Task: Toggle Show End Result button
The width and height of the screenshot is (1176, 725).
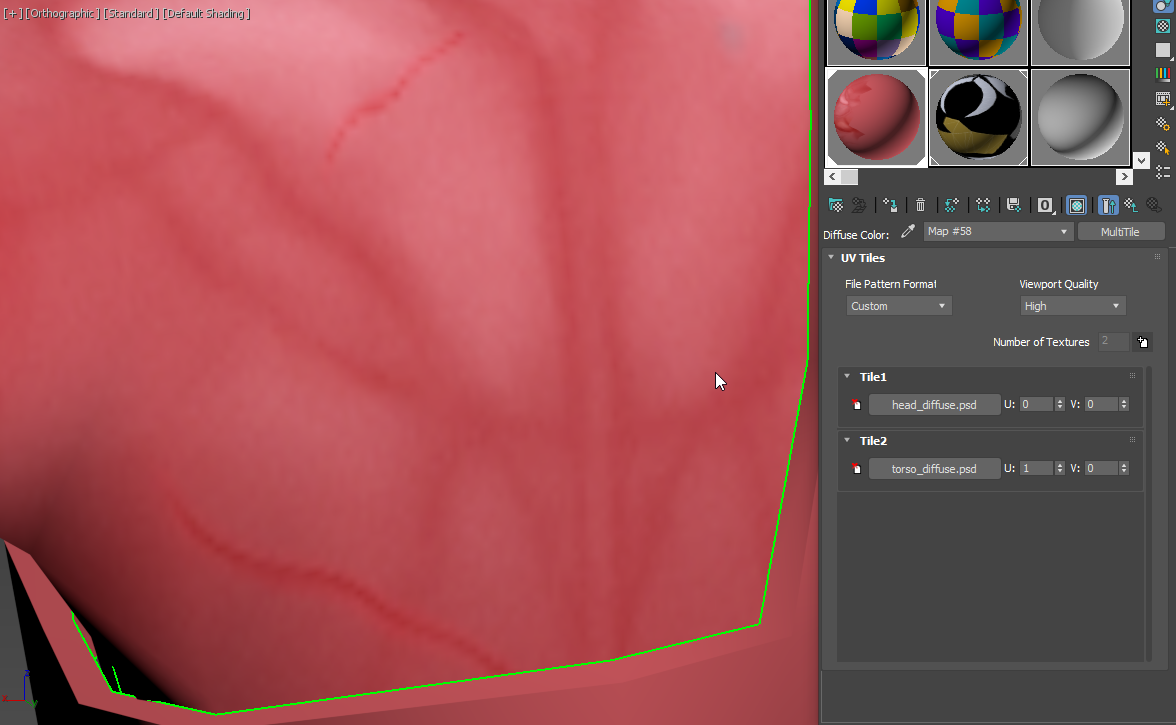Action: pyautogui.click(x=1108, y=205)
